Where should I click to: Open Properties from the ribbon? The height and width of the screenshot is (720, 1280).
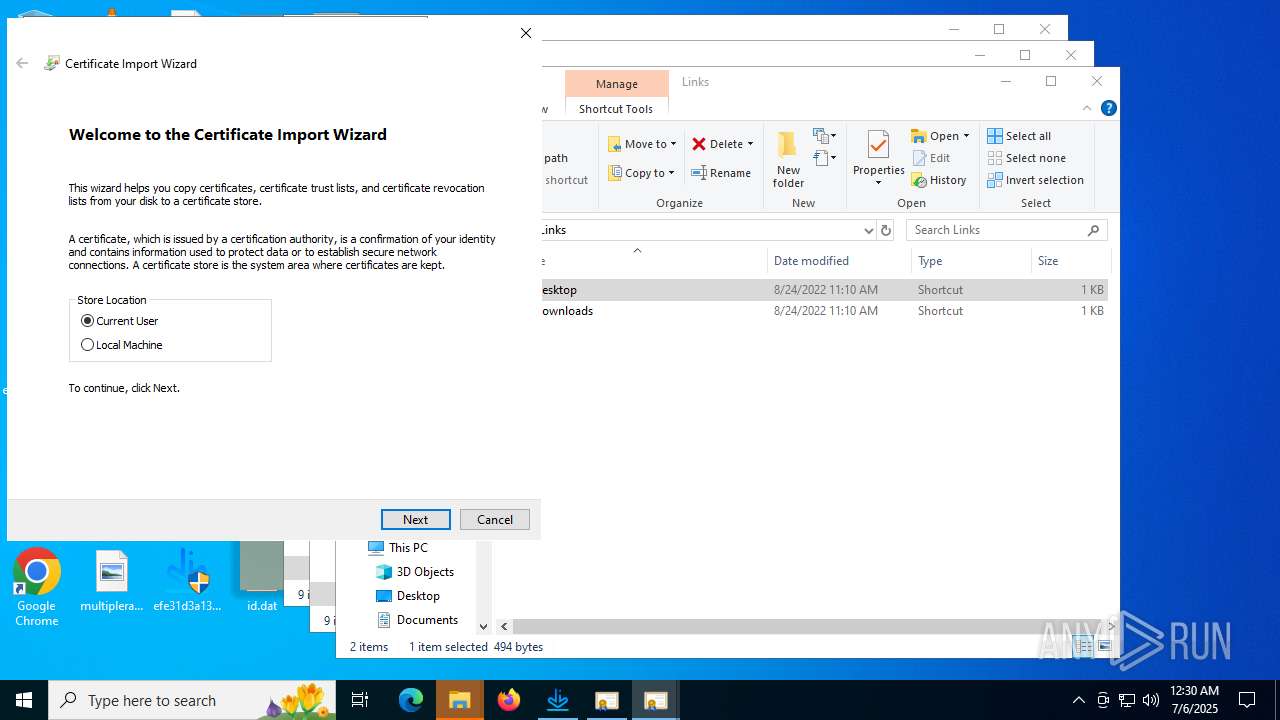coord(879,152)
